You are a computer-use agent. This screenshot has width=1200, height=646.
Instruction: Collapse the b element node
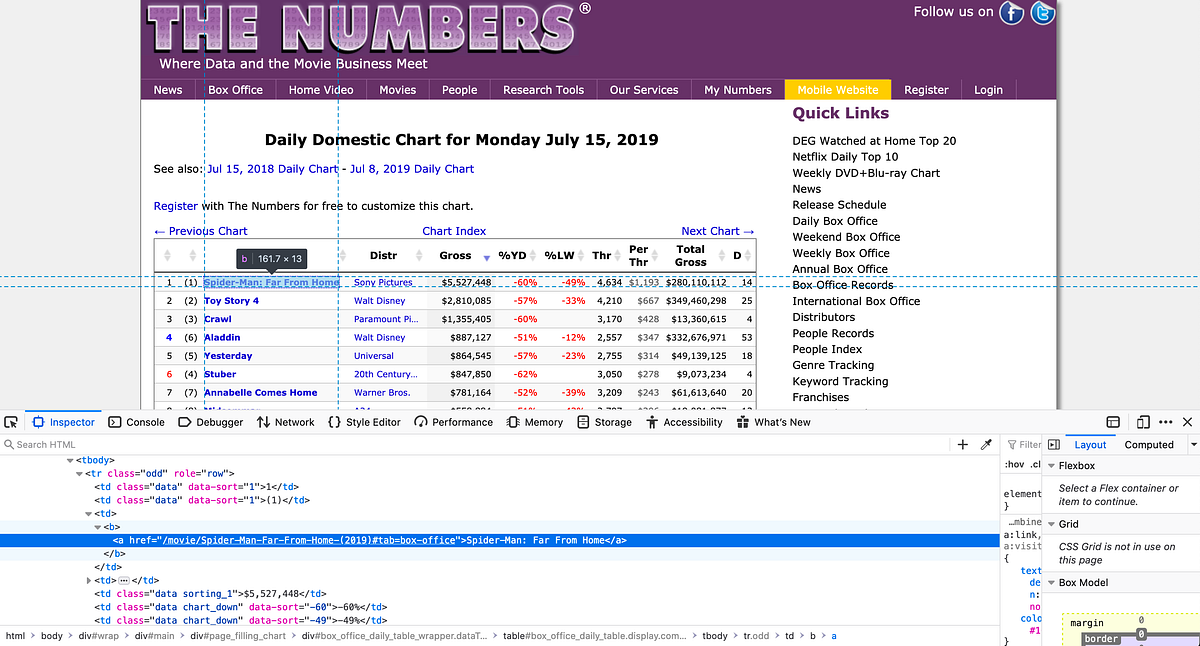98,526
